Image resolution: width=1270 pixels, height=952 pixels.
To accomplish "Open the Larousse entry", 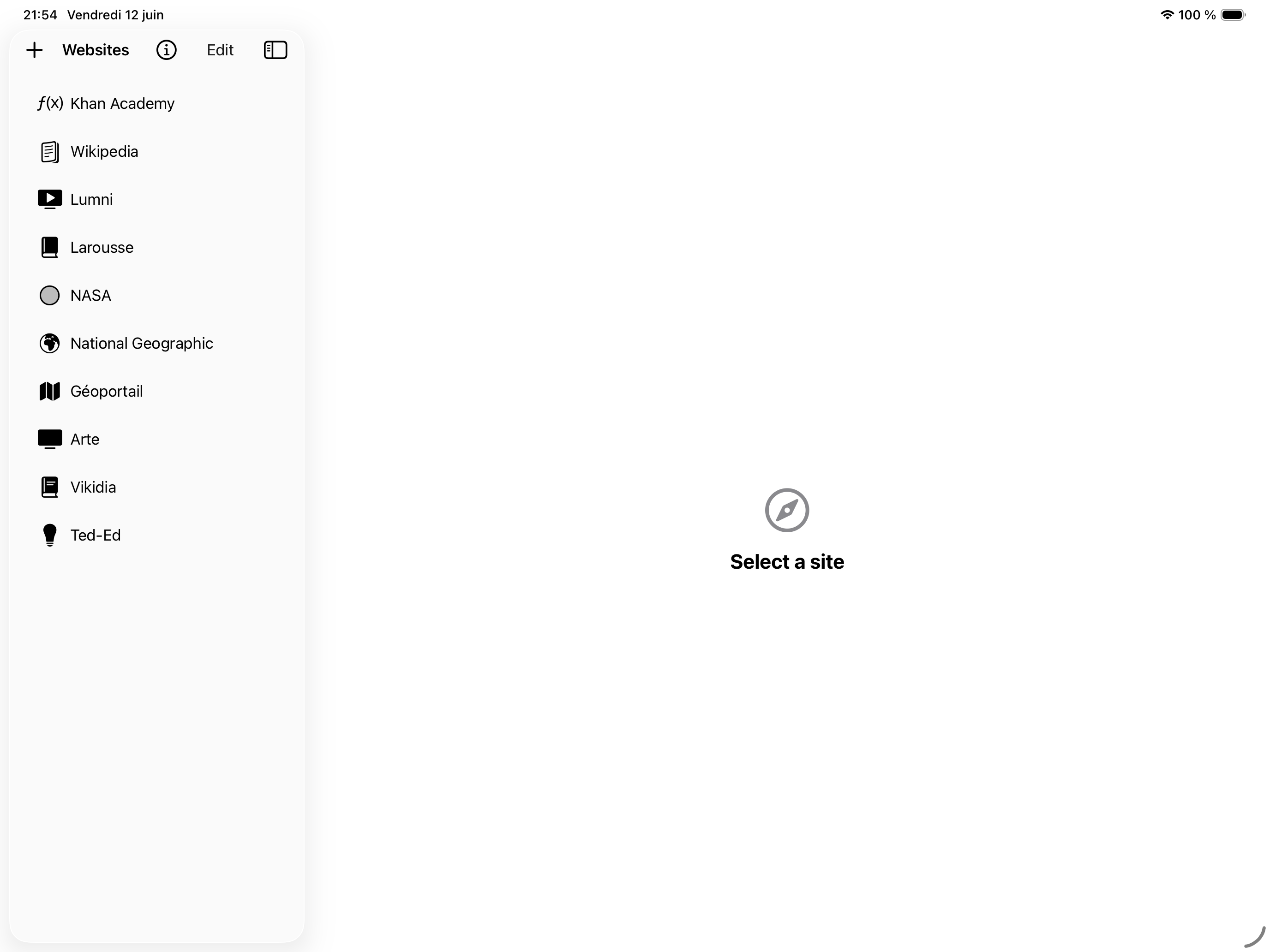I will click(156, 247).
